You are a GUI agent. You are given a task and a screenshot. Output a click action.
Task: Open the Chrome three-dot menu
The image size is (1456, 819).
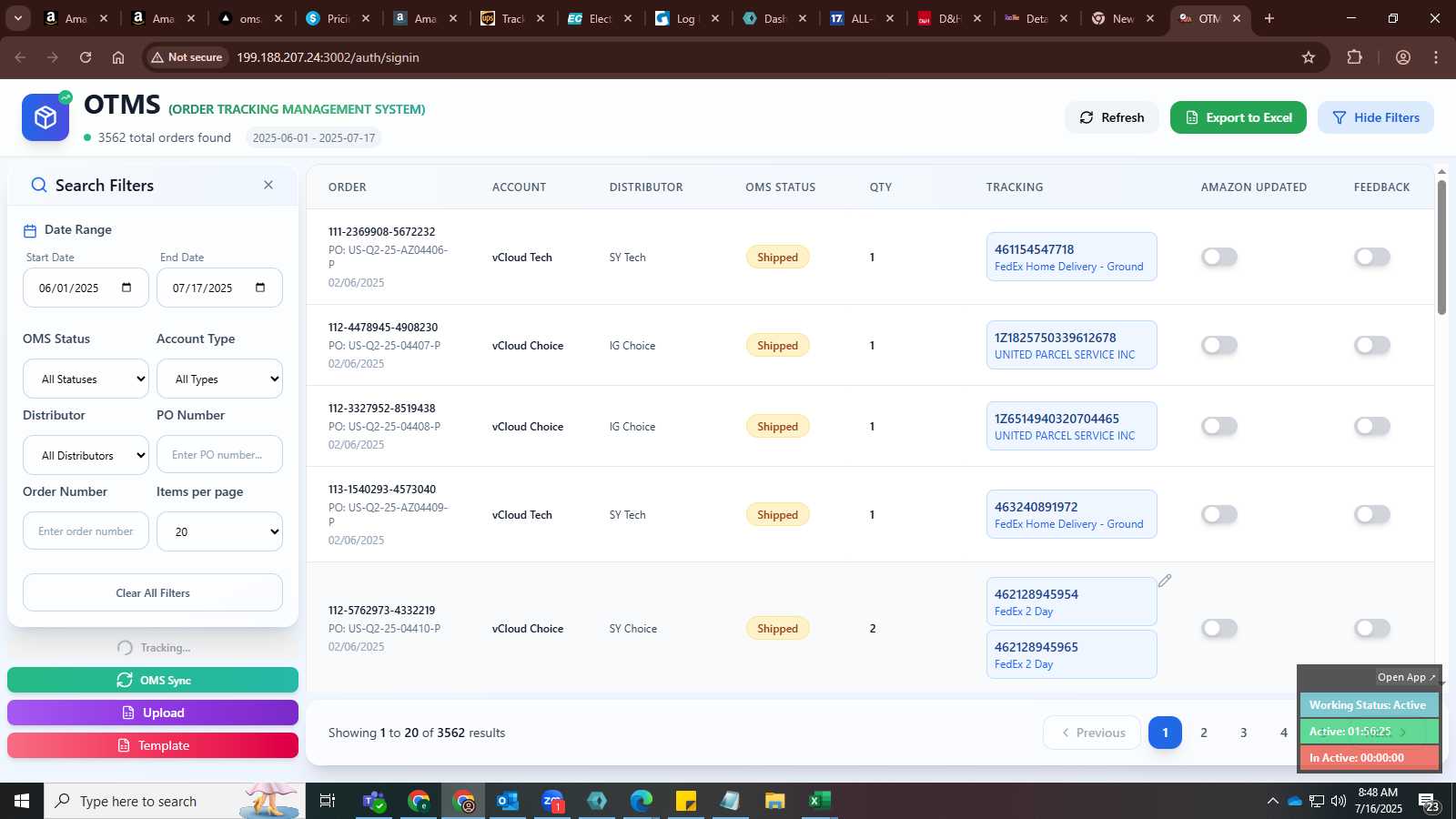[1436, 57]
